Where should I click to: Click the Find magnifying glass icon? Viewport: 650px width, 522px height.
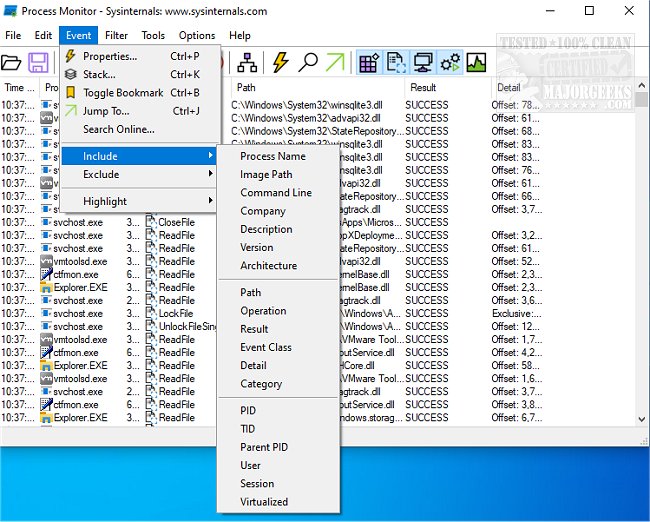coord(309,63)
